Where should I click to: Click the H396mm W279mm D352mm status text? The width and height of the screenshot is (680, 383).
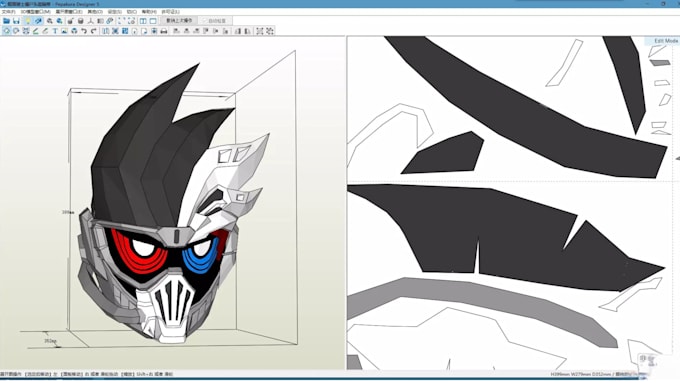581,374
